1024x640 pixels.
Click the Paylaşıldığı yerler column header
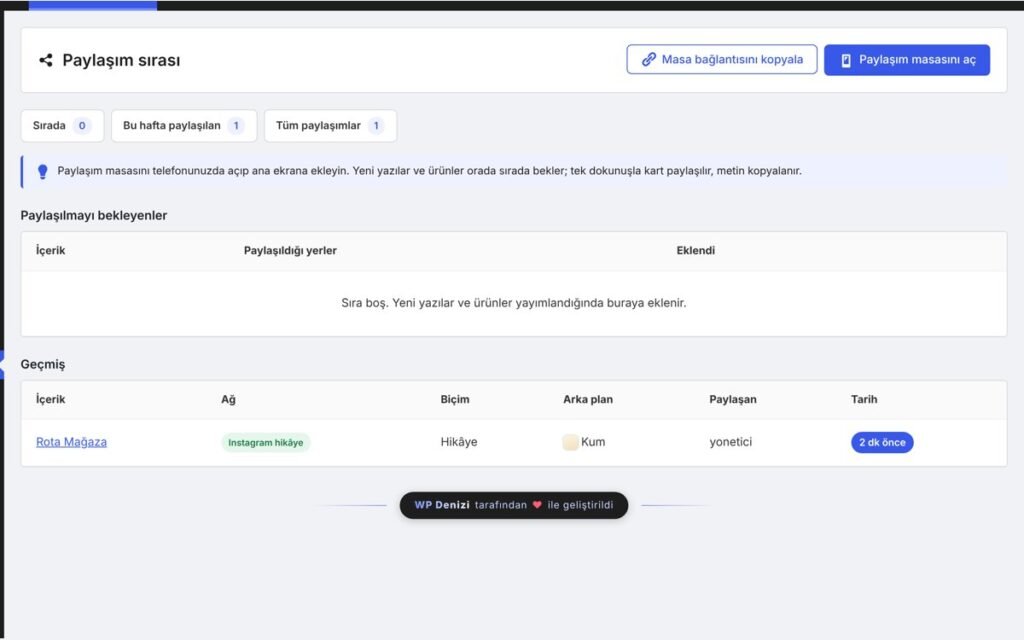[x=290, y=250]
